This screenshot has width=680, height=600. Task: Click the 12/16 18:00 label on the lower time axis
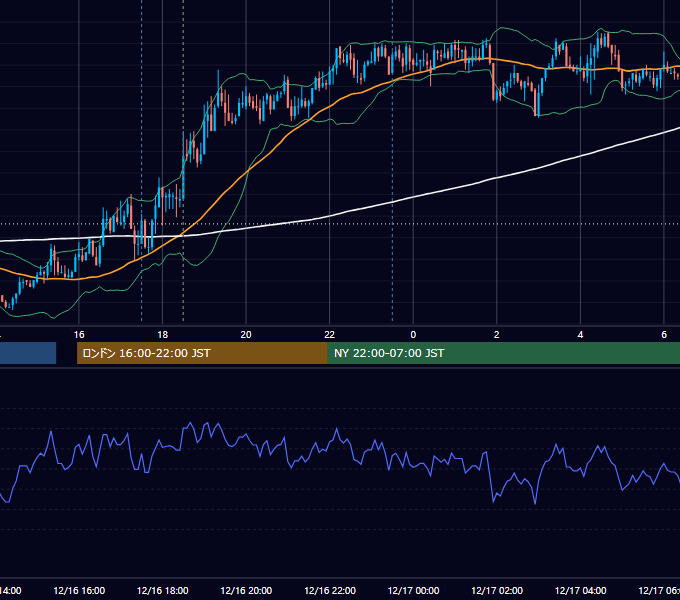tap(163, 590)
